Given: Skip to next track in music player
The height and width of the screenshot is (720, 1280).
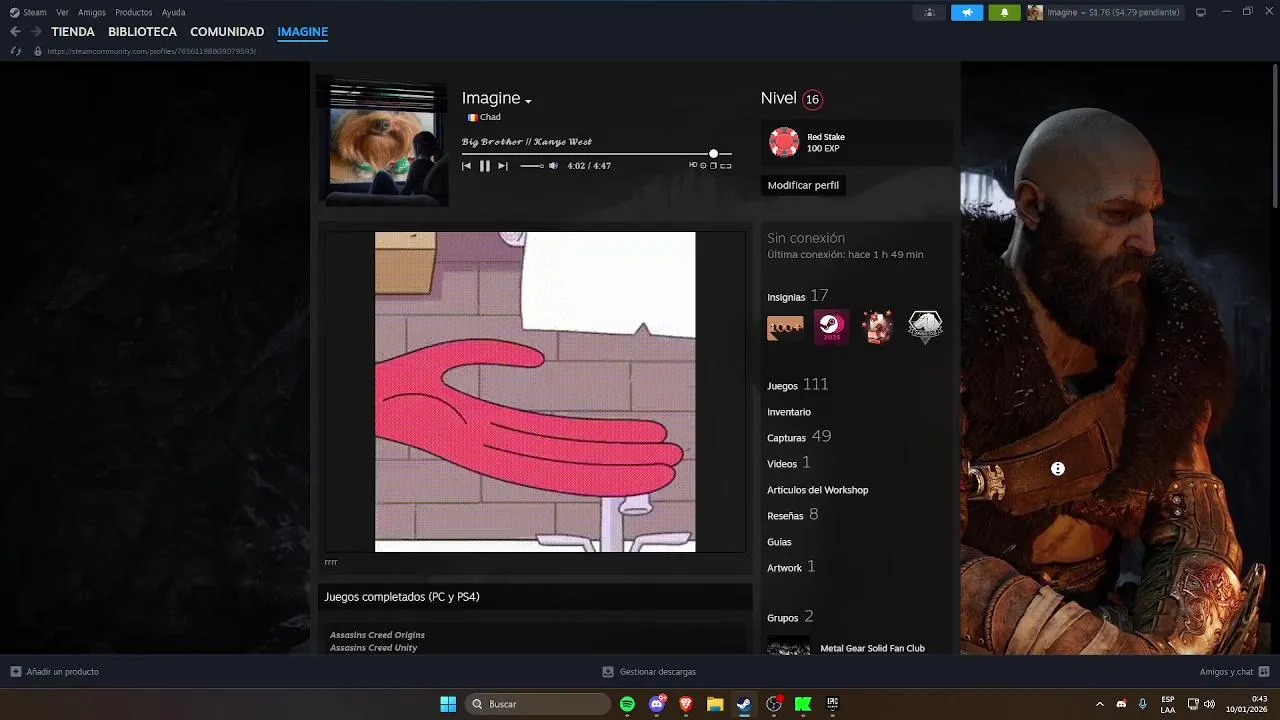Looking at the screenshot, I should pyautogui.click(x=503, y=166).
